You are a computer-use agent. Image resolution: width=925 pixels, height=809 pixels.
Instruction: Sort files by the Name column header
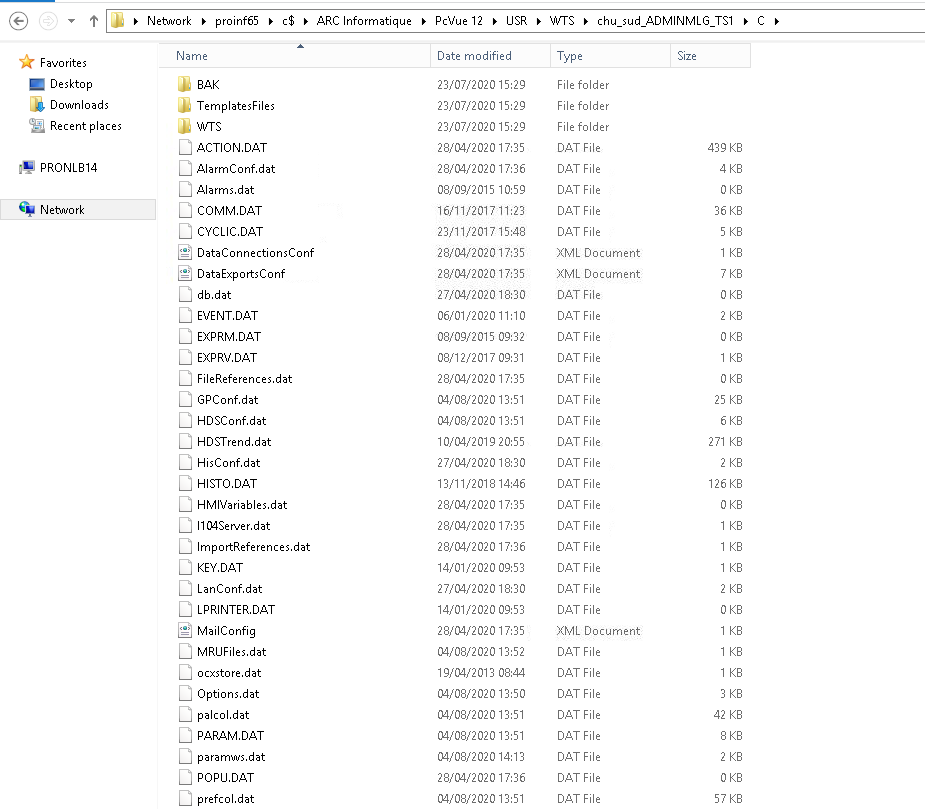click(192, 56)
